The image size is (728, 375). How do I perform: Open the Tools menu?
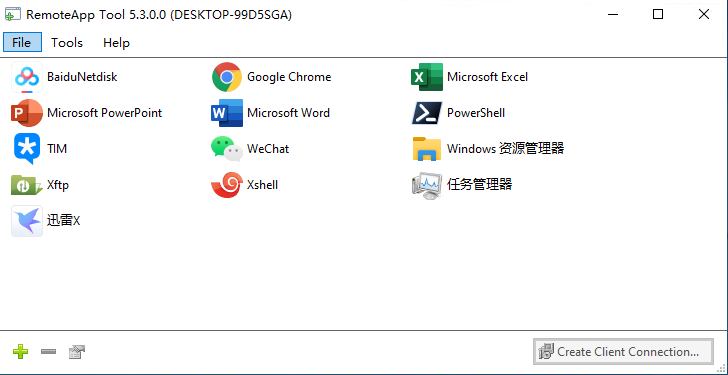coord(67,43)
